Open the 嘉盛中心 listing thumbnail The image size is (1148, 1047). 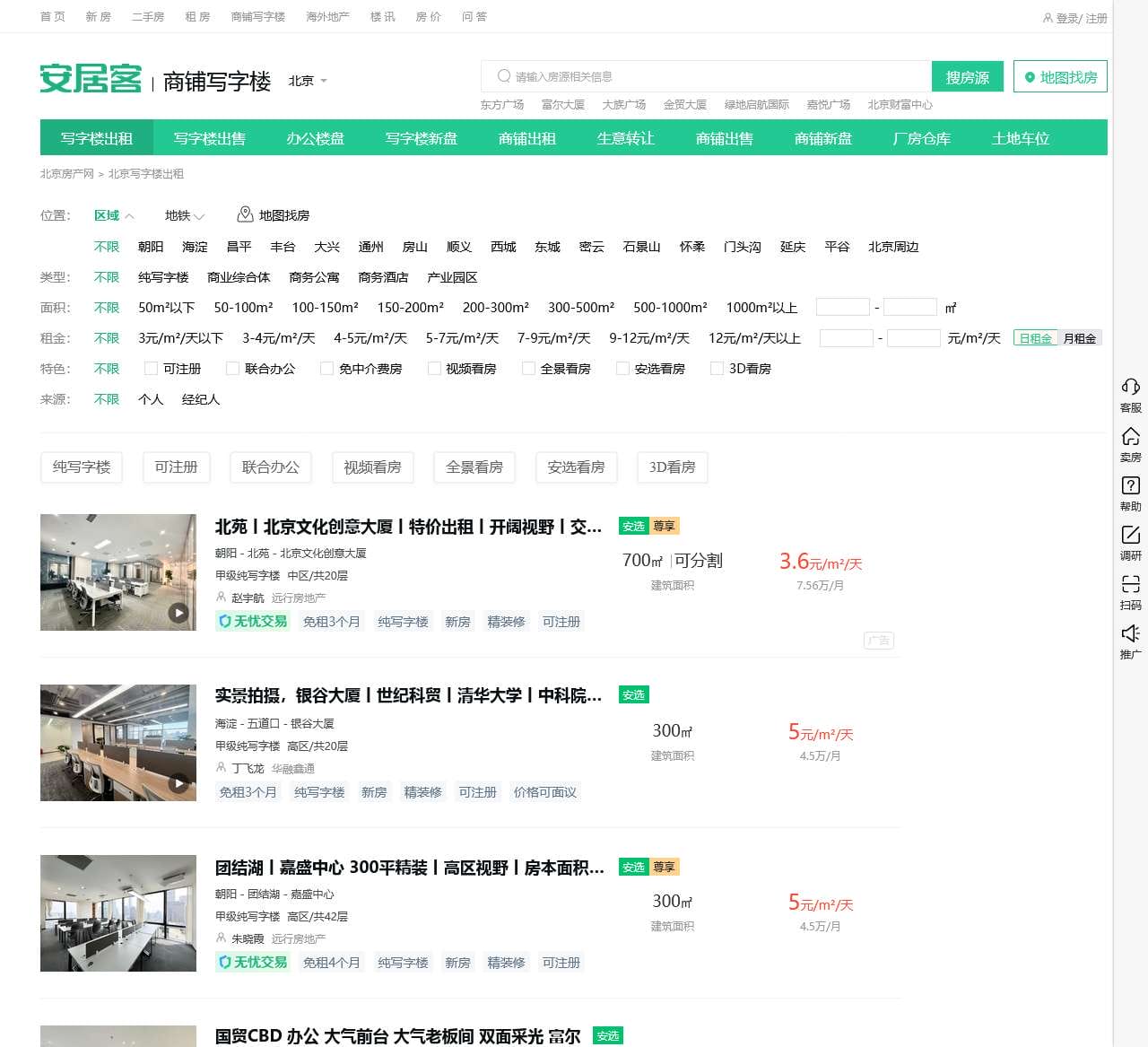coord(118,913)
